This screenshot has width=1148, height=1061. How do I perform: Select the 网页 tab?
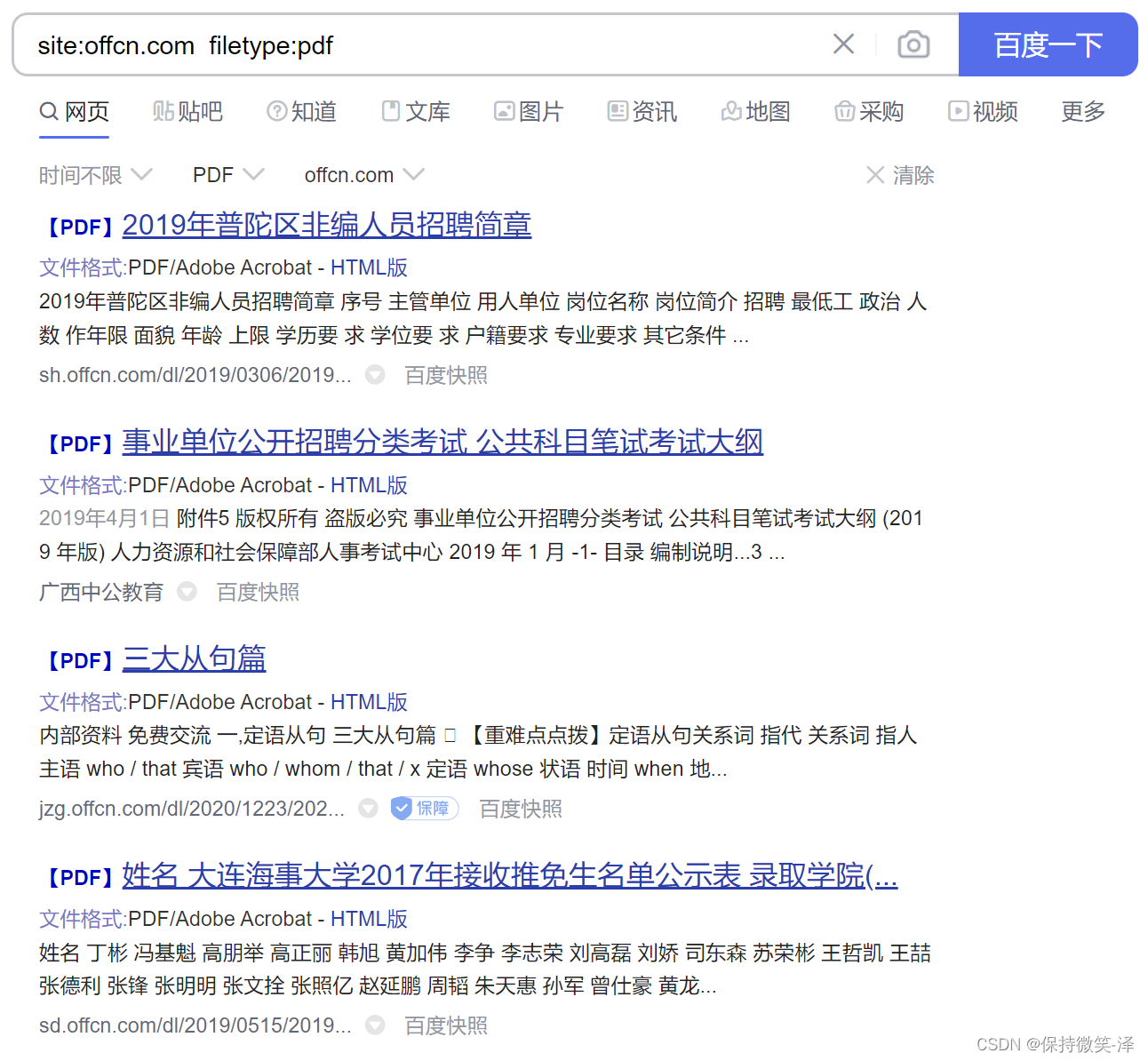pyautogui.click(x=75, y=112)
